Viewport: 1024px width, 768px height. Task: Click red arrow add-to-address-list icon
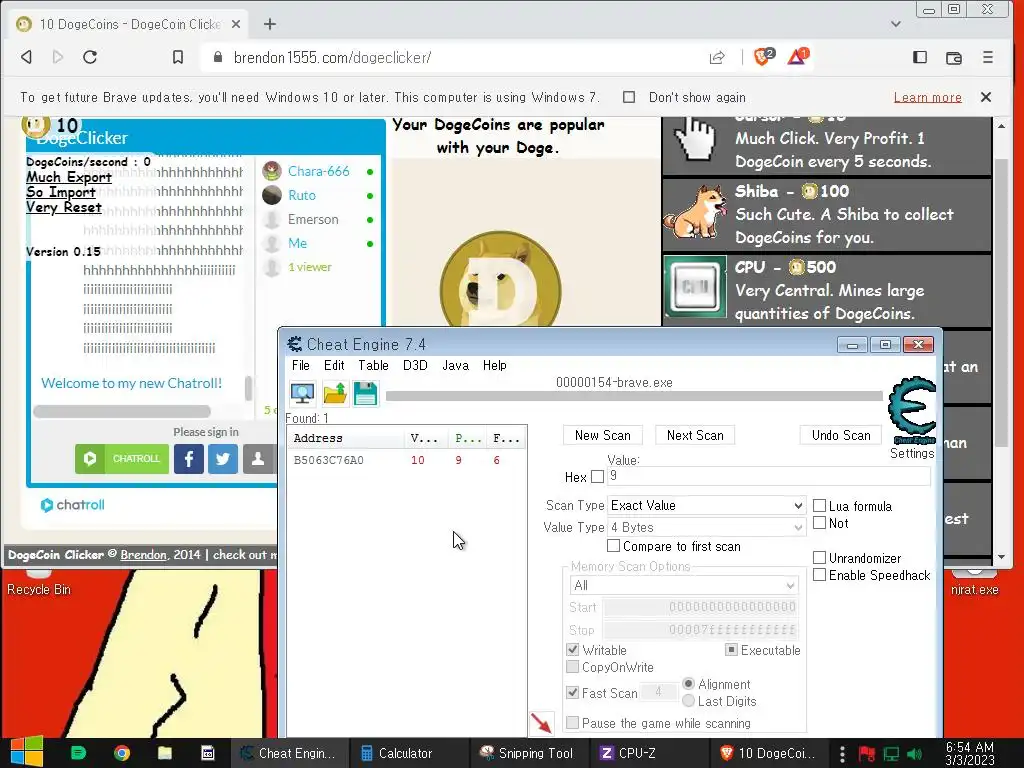541,723
